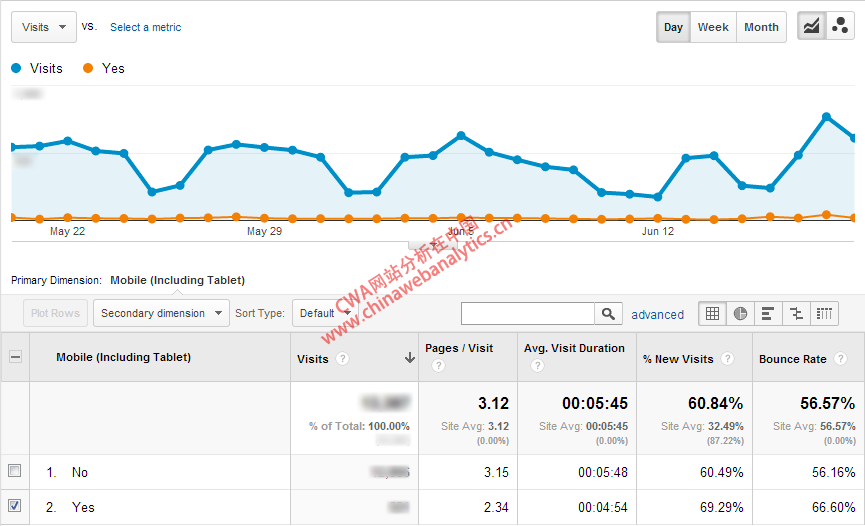The image size is (865, 526).
Task: Switch chart granularity to Week
Action: 713,27
